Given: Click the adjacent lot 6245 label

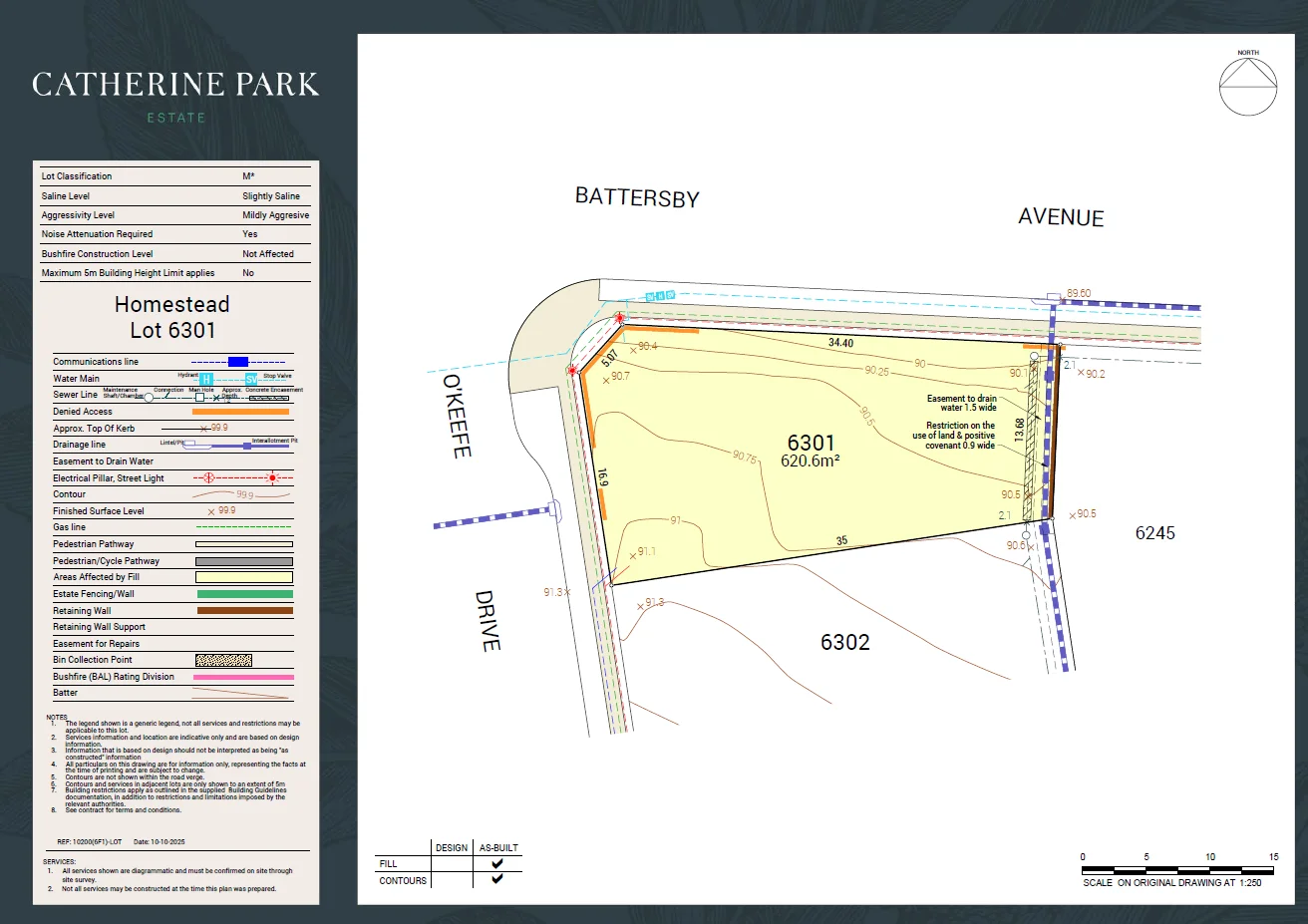Looking at the screenshot, I should pyautogui.click(x=1154, y=533).
